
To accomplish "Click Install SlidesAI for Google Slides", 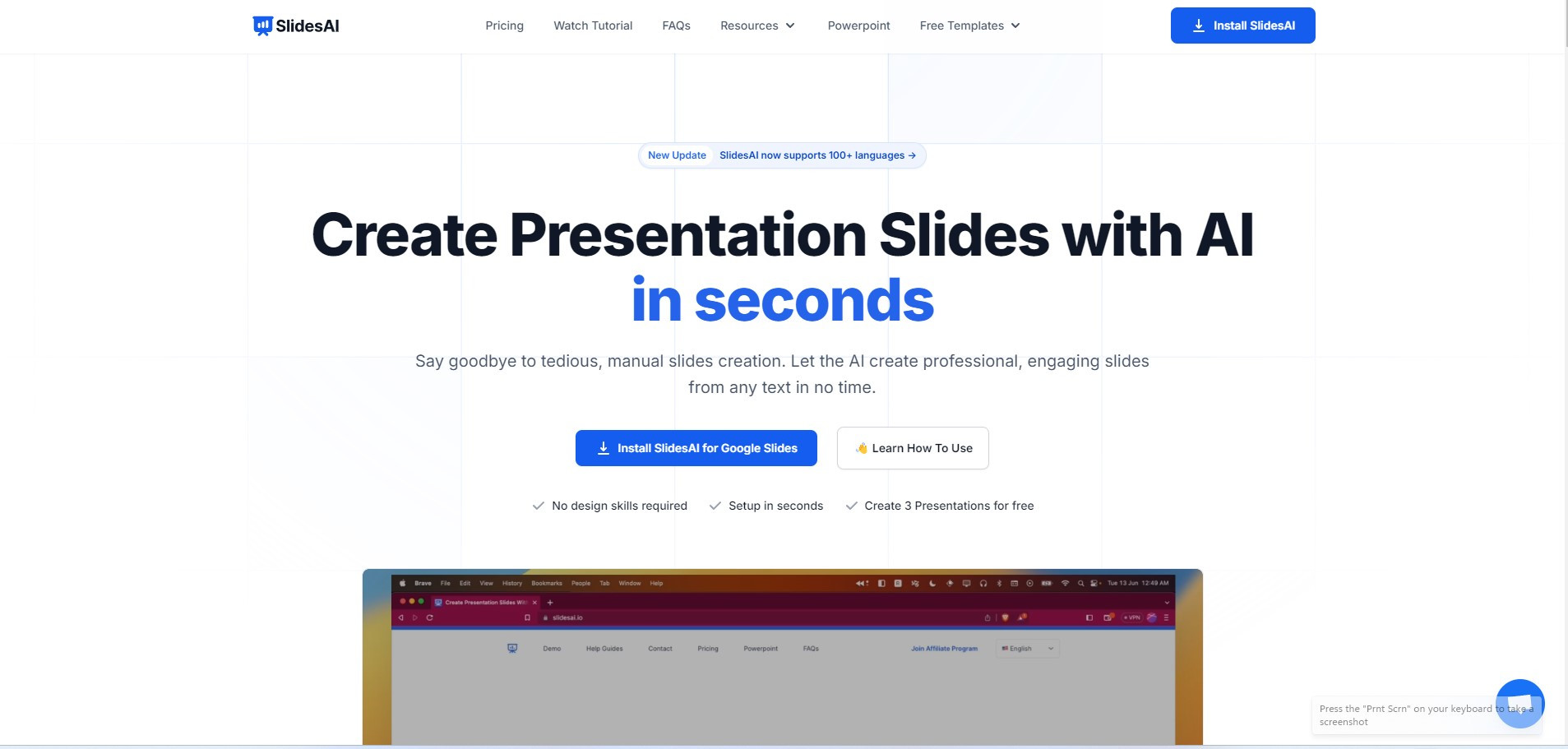I will [696, 448].
